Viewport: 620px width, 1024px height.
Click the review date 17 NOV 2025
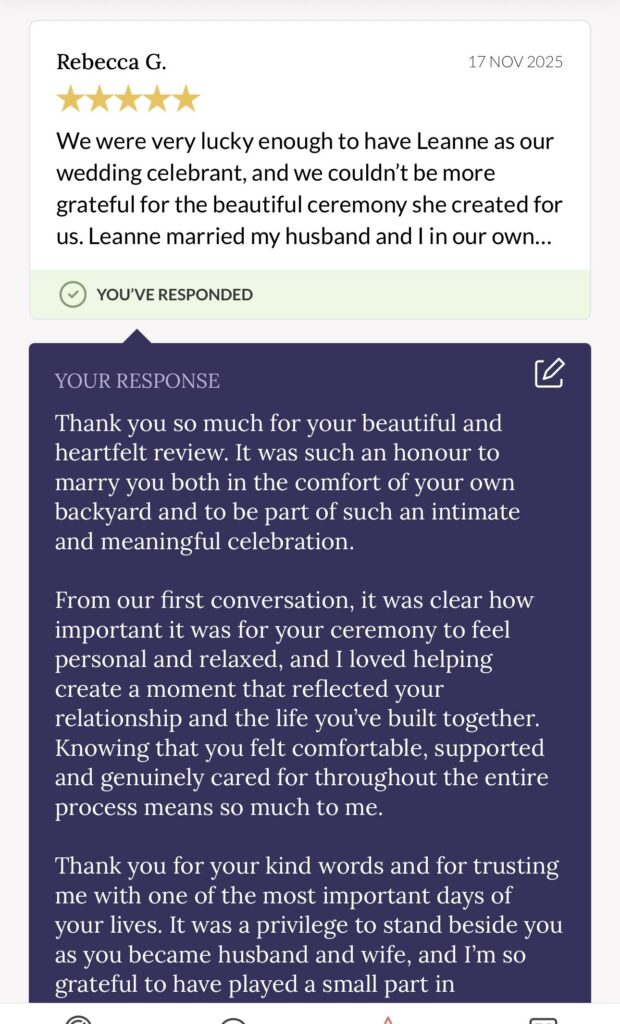[515, 62]
